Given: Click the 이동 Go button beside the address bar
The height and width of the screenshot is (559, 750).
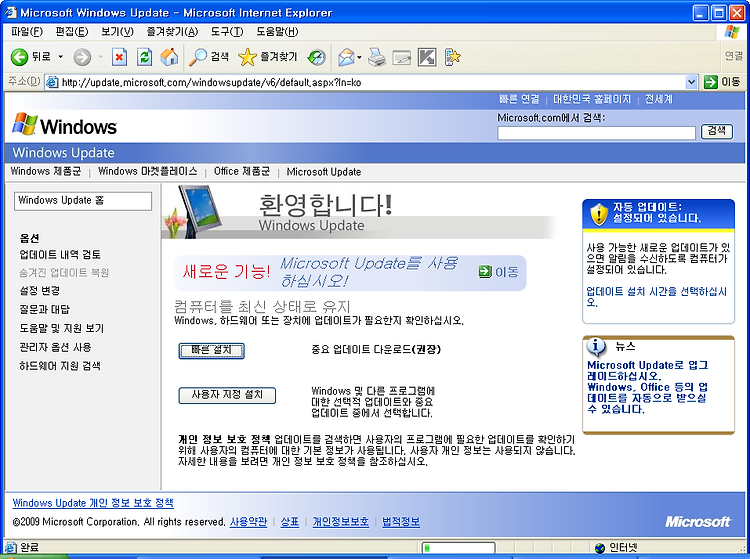Looking at the screenshot, I should pos(722,82).
